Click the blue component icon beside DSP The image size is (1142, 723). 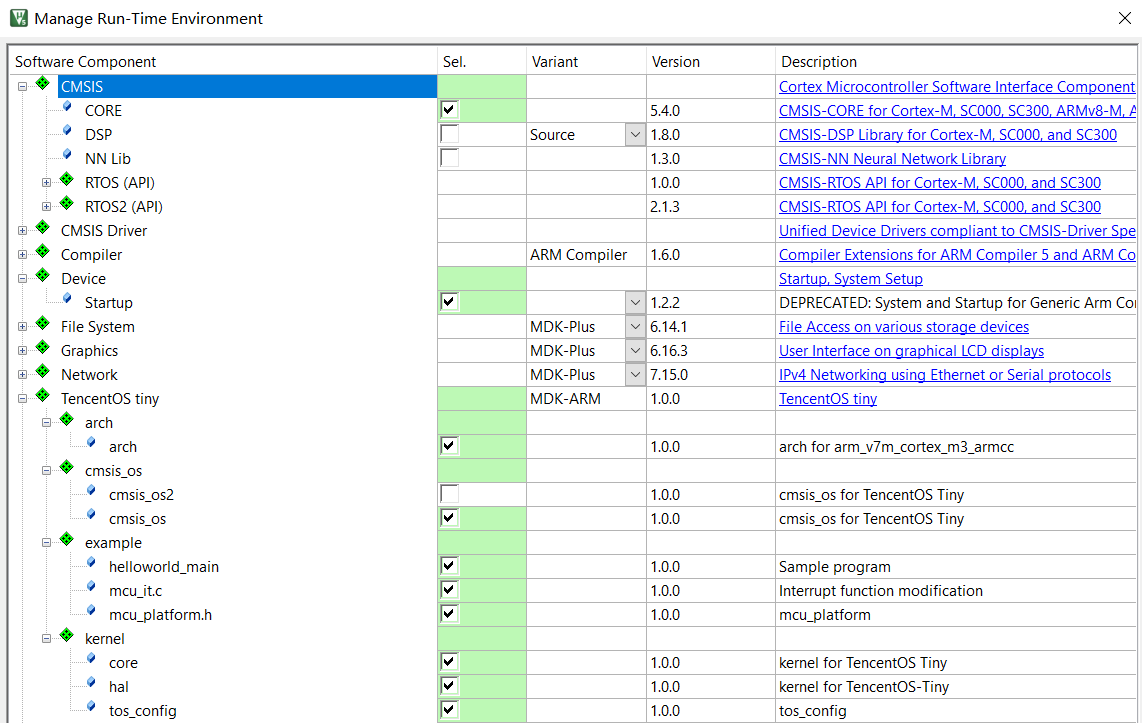tap(67, 131)
